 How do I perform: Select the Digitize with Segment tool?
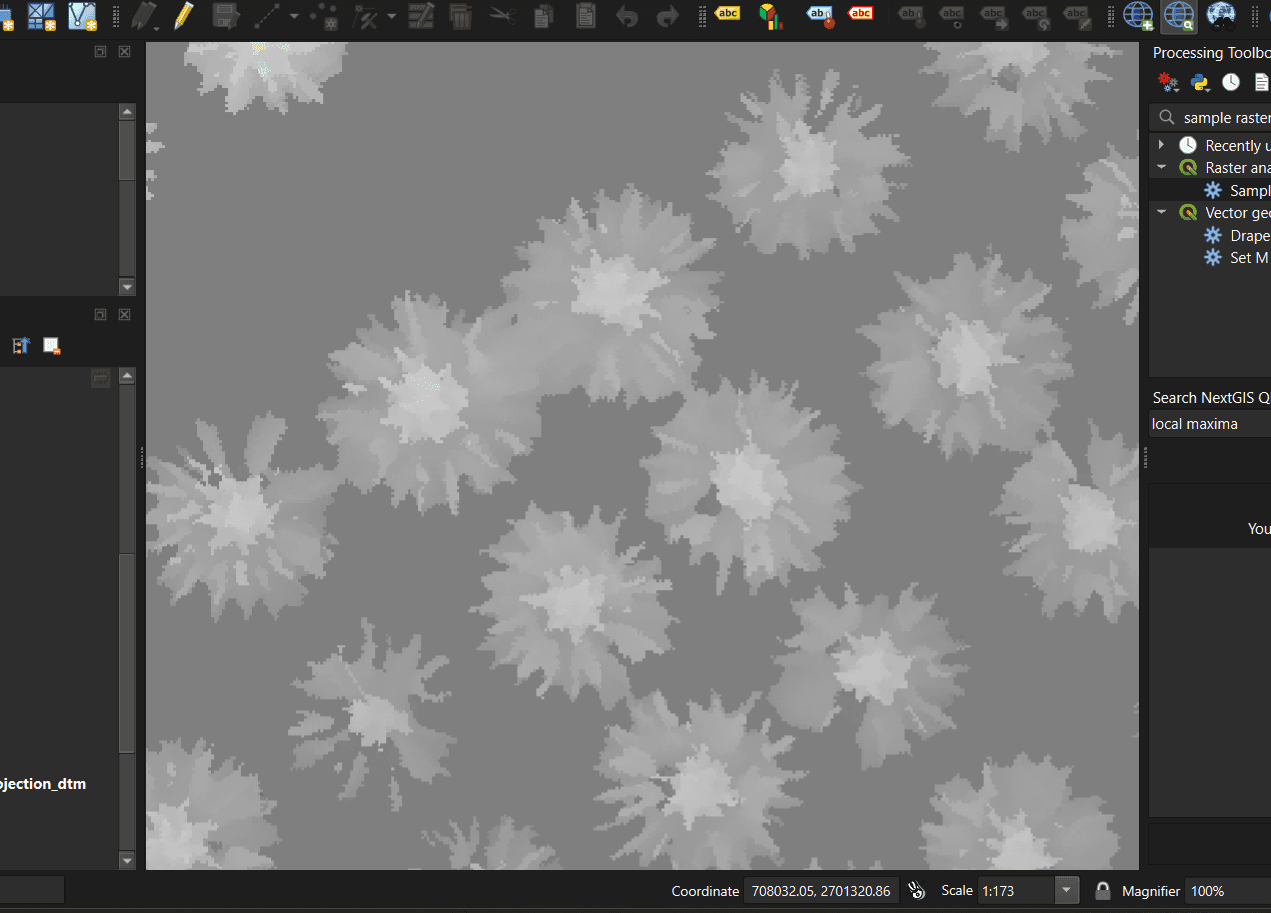(268, 14)
